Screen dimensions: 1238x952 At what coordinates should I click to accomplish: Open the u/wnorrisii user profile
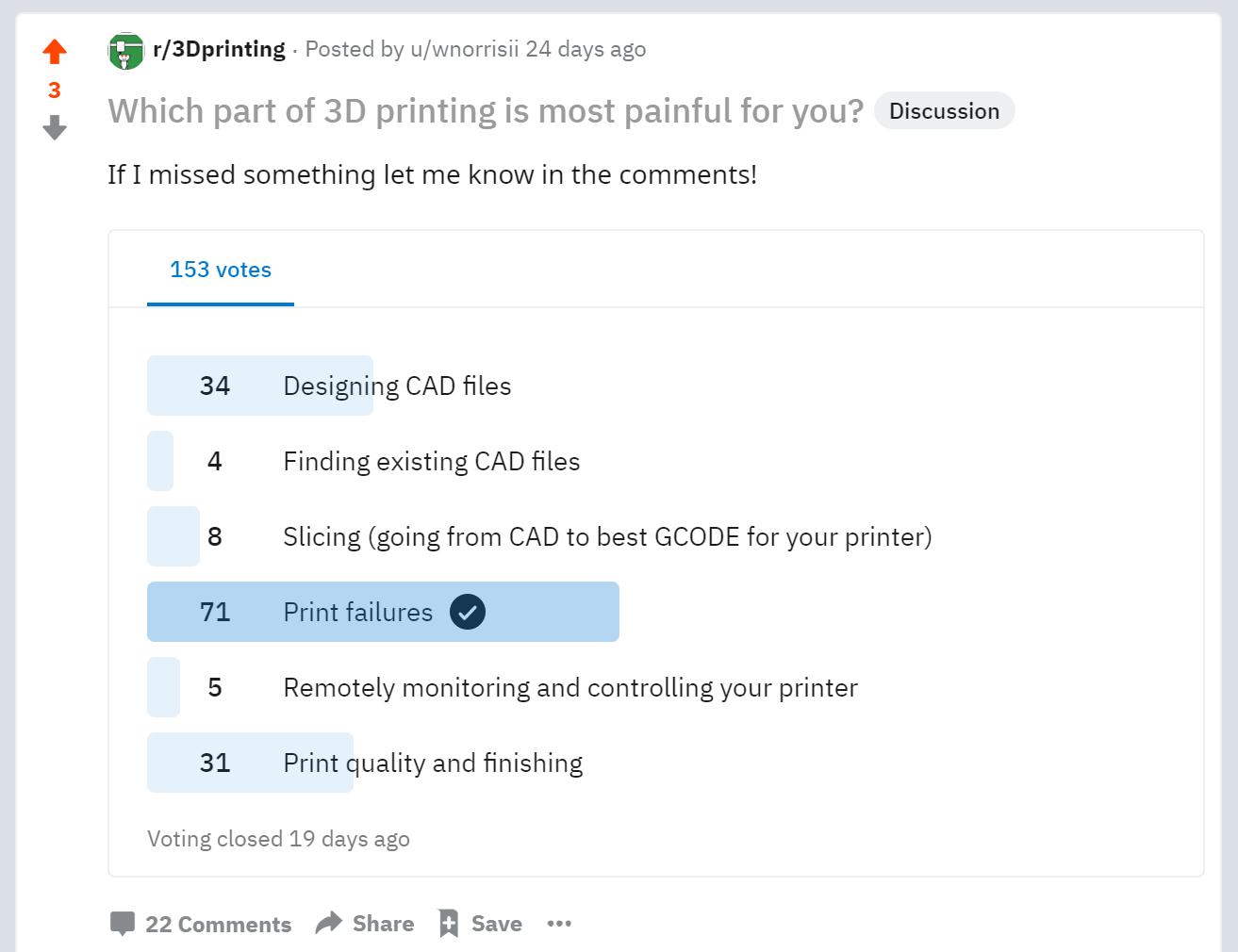point(465,49)
